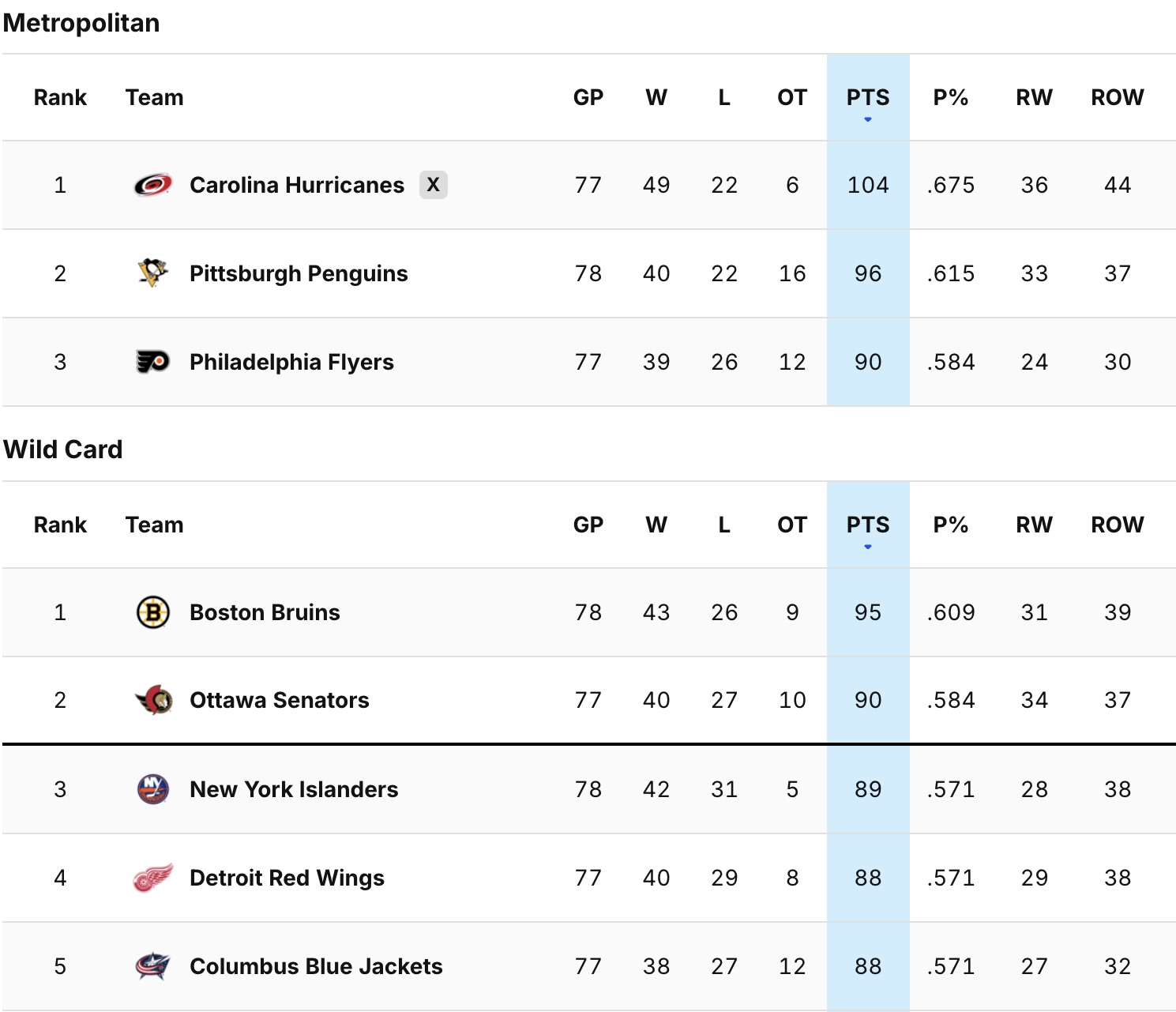This screenshot has height=1012, width=1176.
Task: Sort Metropolitan table by ROW header
Action: pyautogui.click(x=1117, y=98)
